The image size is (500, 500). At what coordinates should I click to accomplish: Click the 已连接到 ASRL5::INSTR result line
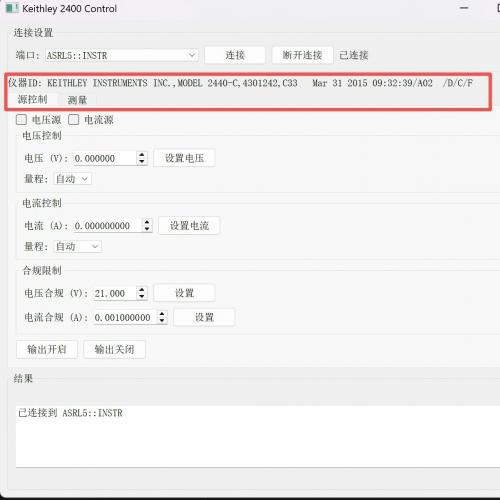[71, 413]
